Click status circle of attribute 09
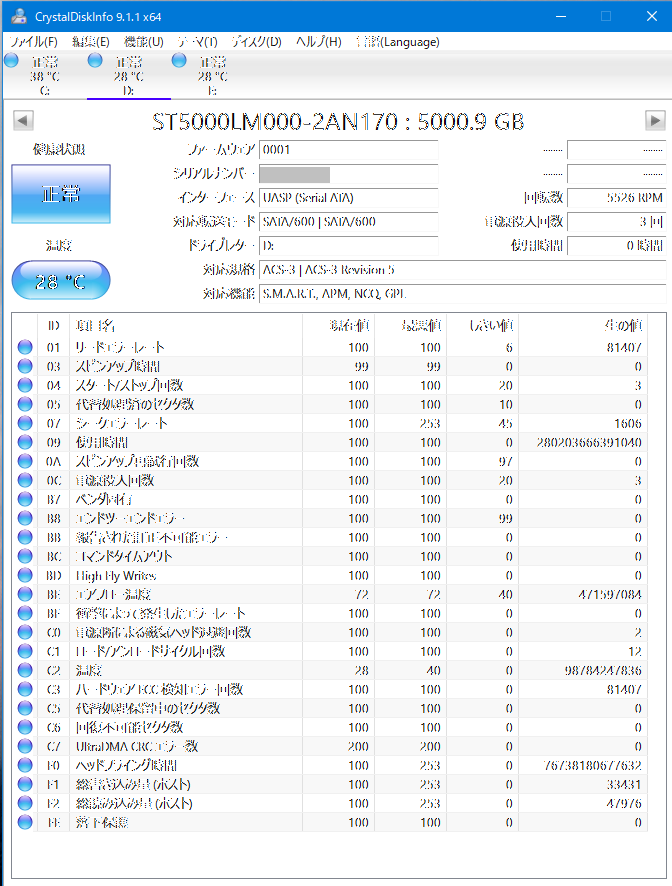Image resolution: width=672 pixels, height=886 pixels. (25, 442)
